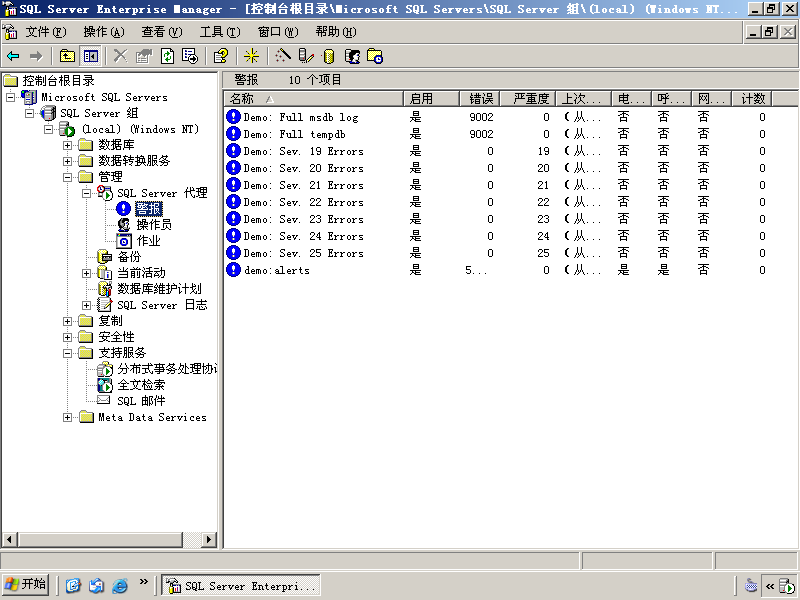Refresh the list with the refresh icon
The height and width of the screenshot is (600, 800).
pyautogui.click(x=167, y=56)
